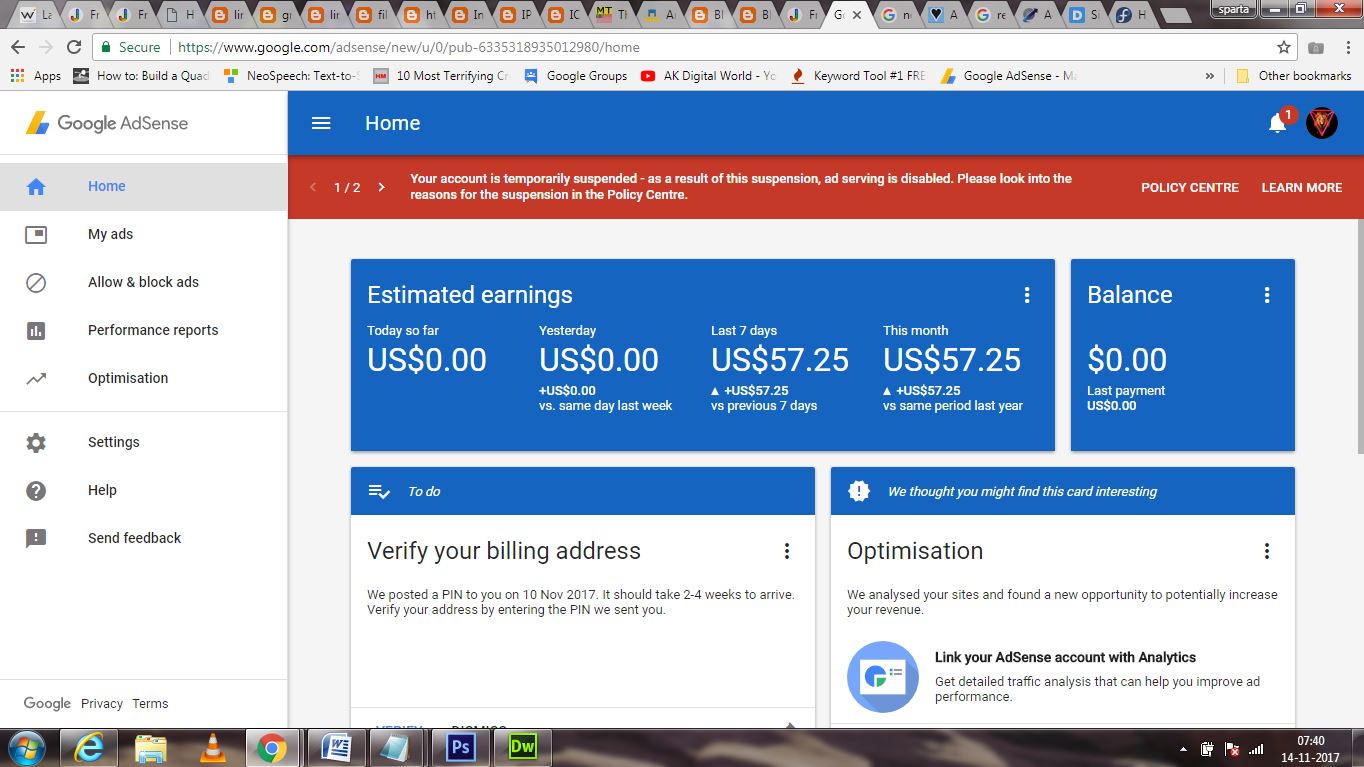Open Internet Explorer from the taskbar

click(90, 747)
